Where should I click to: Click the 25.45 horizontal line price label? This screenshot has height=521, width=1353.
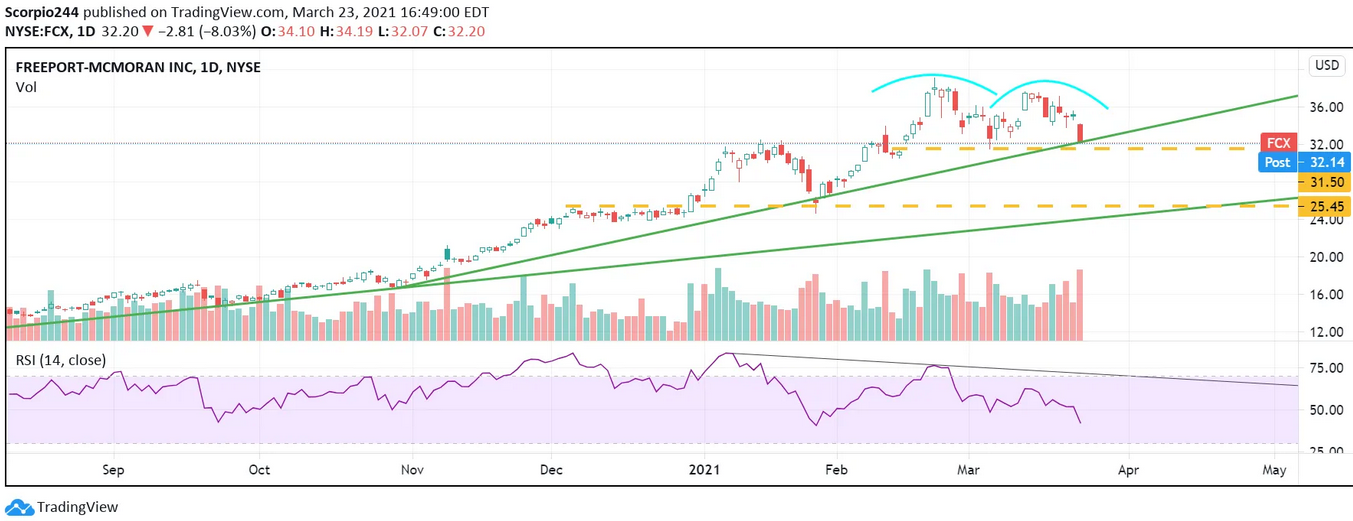coord(1326,206)
